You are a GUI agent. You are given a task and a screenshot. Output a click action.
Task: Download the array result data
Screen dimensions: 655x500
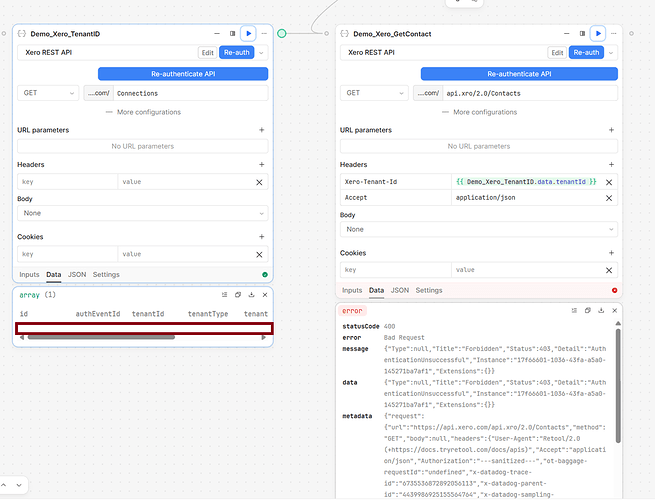point(251,295)
